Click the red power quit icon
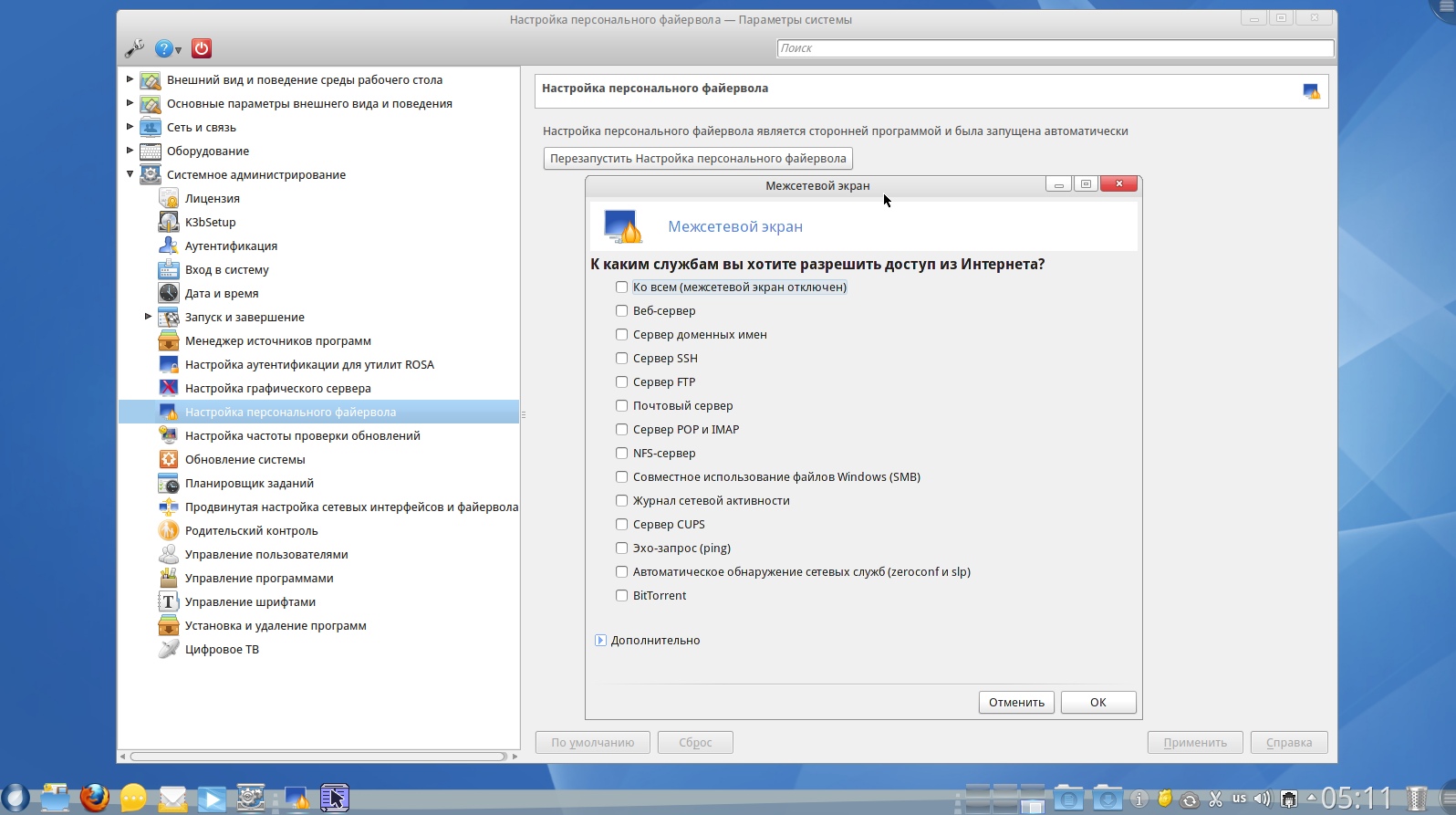Screen dimensions: 1456x815 click(x=202, y=48)
